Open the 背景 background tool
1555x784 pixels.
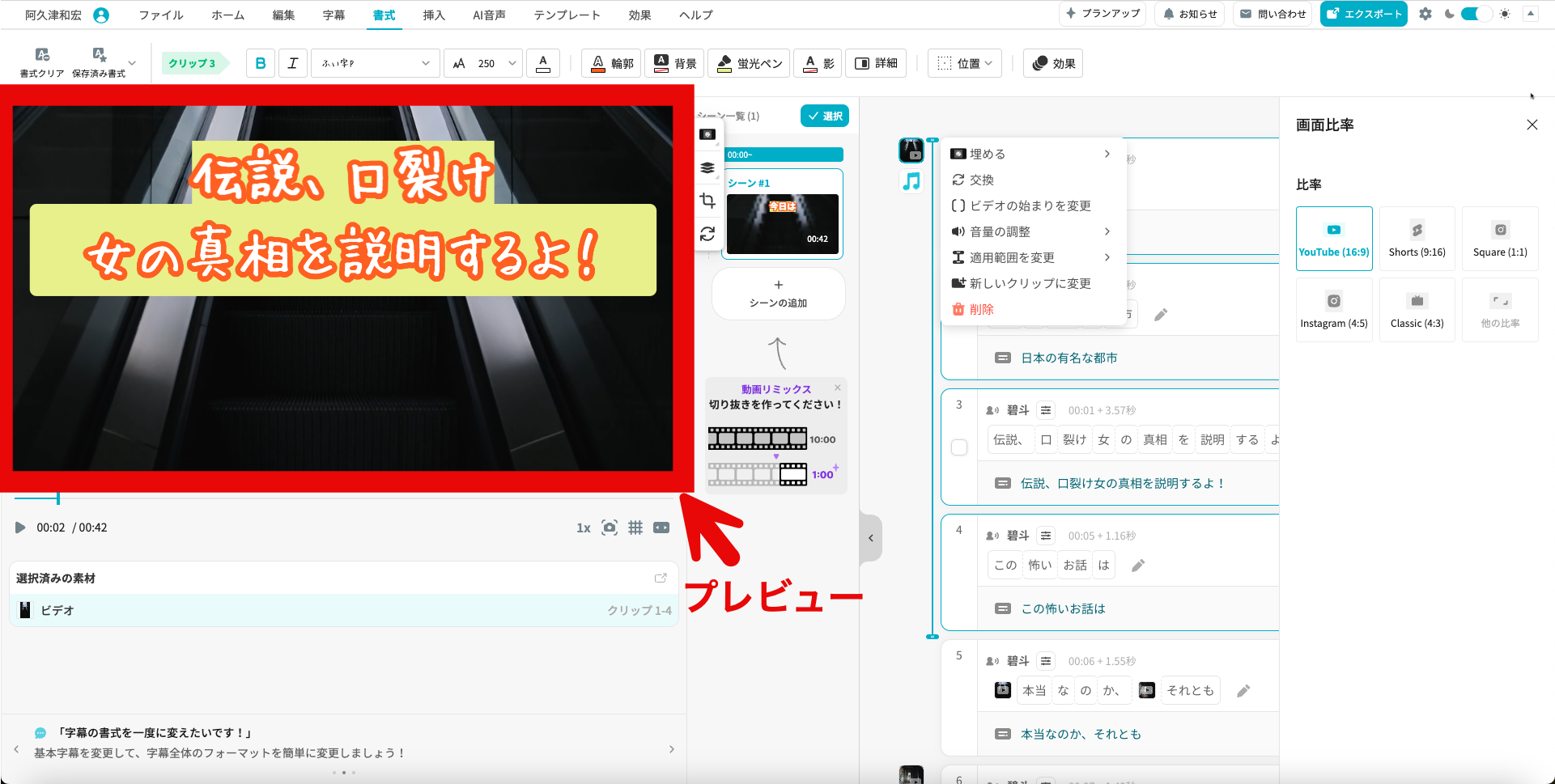(674, 63)
